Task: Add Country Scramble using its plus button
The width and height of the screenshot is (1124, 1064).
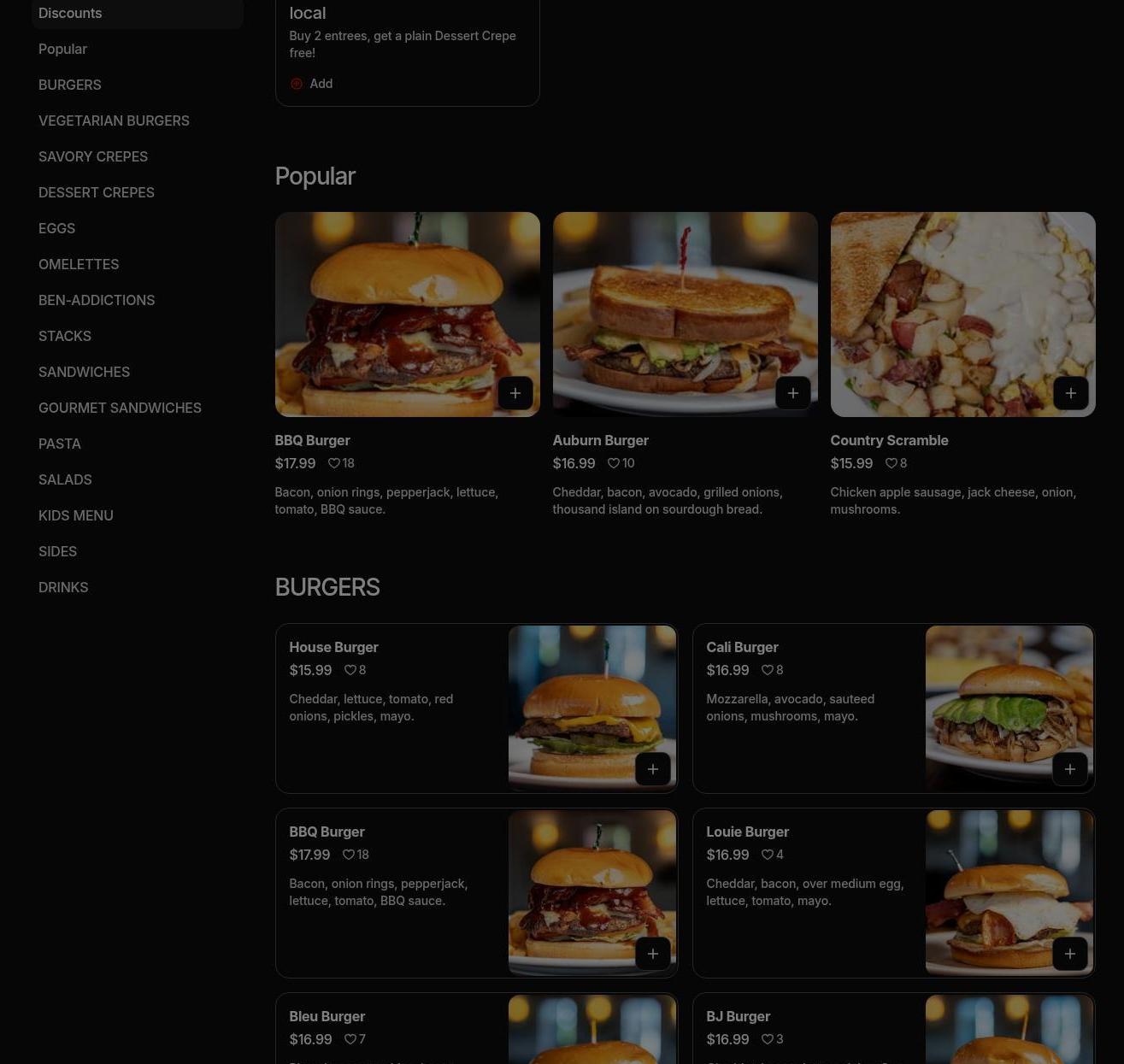Action: [x=1071, y=393]
